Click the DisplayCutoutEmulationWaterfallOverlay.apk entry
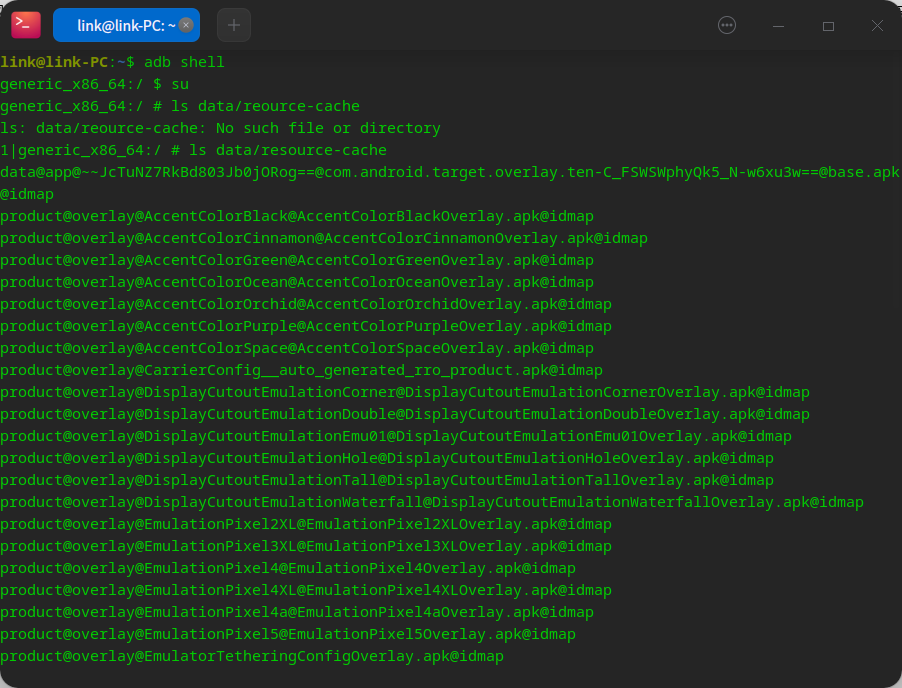This screenshot has height=688, width=902. (x=432, y=502)
